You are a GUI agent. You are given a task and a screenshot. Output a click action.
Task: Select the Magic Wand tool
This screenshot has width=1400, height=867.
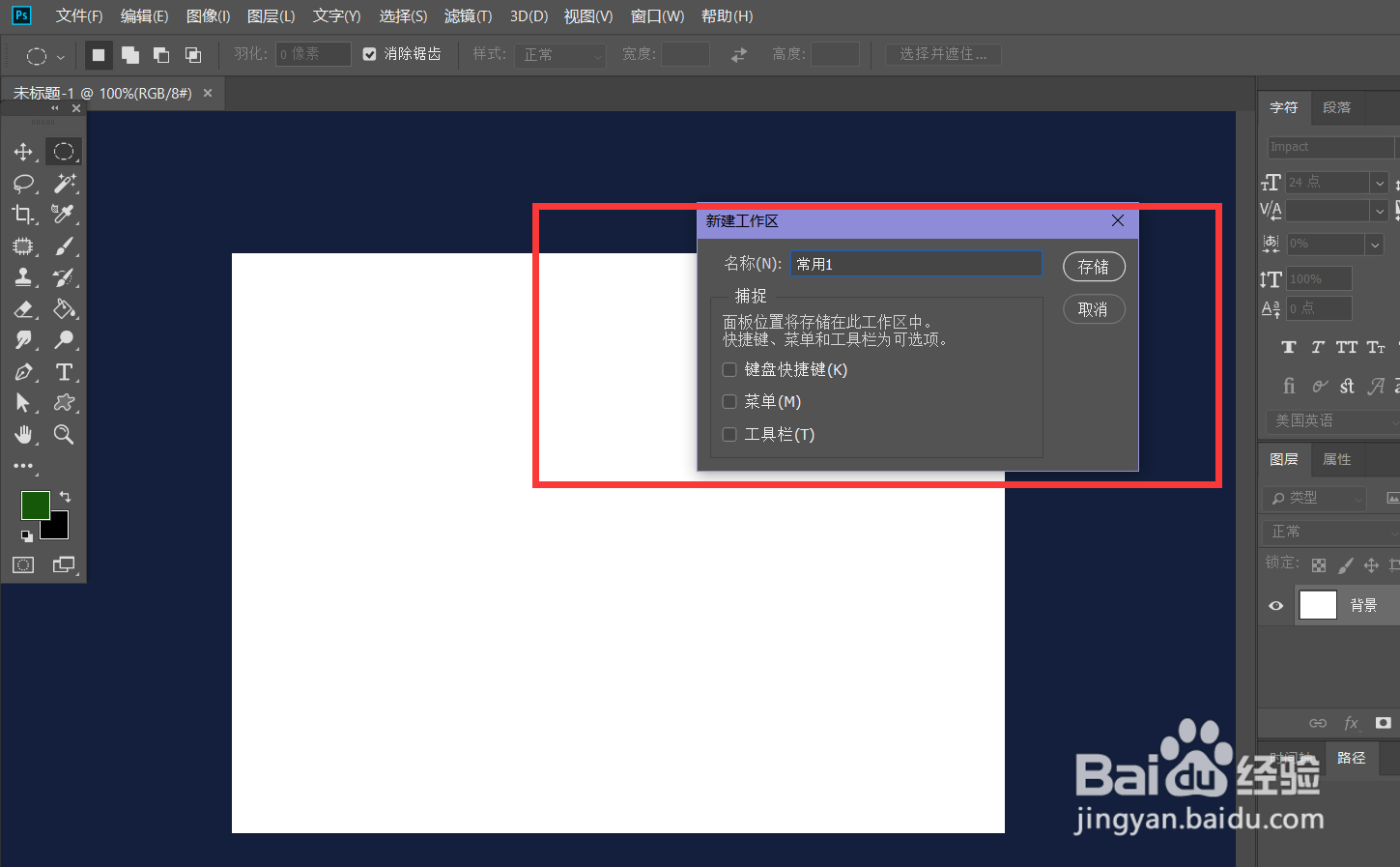(65, 183)
